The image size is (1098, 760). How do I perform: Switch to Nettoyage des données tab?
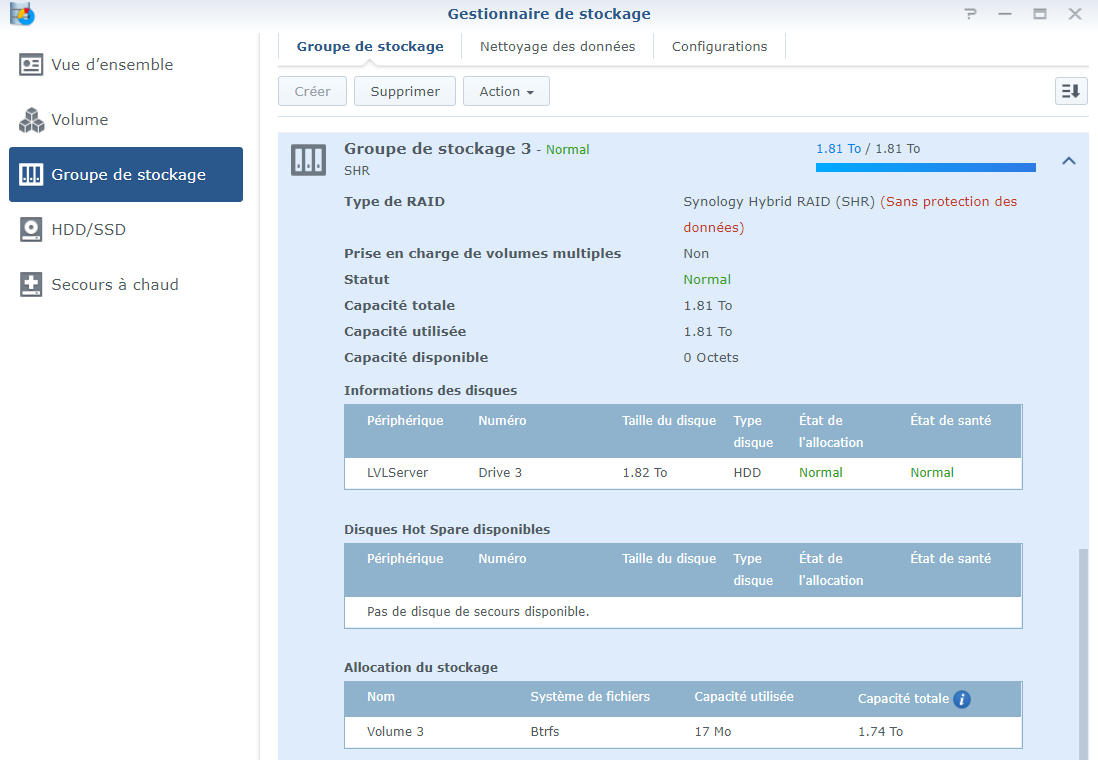557,46
